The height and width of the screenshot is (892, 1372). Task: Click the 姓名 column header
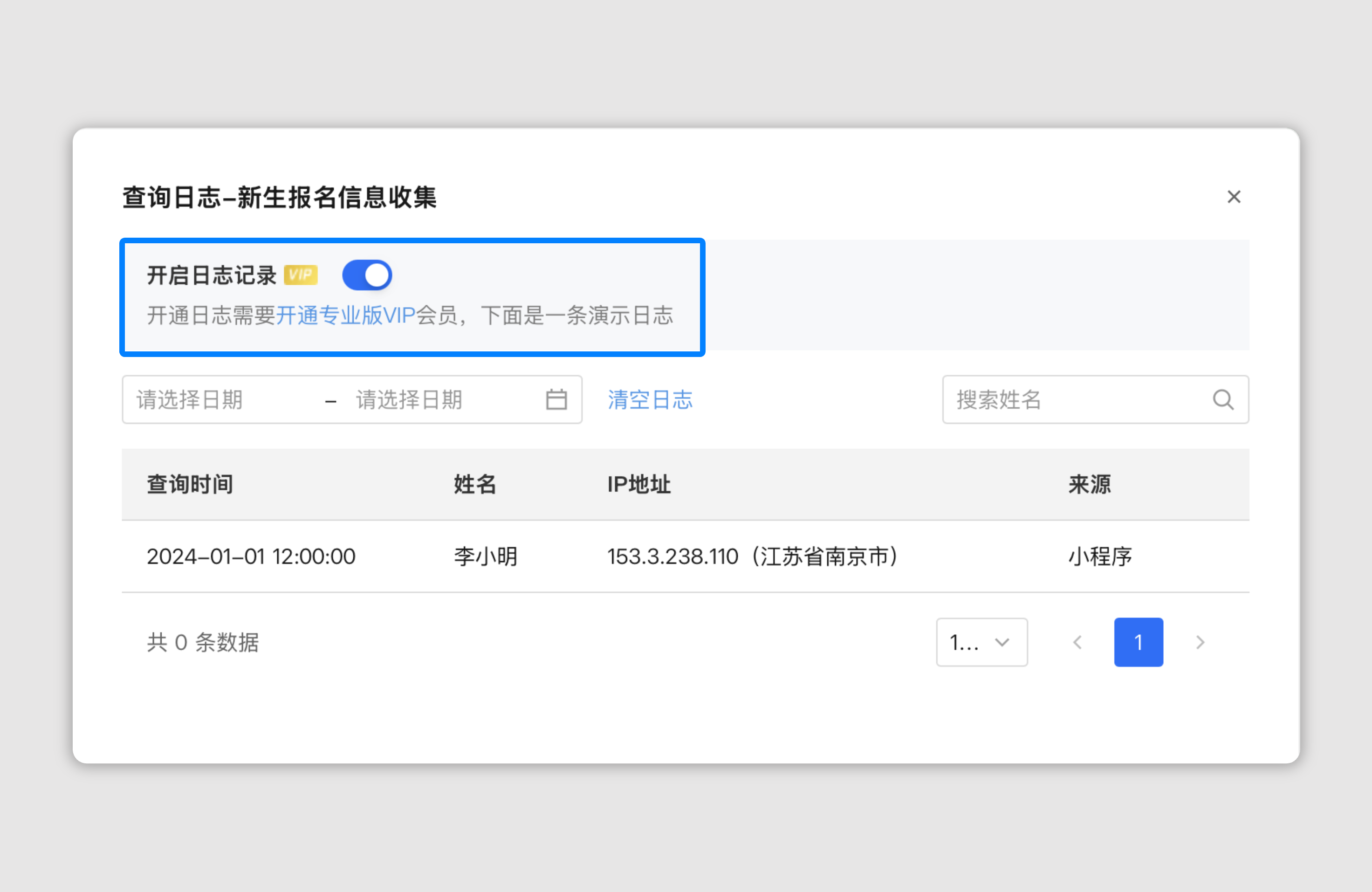pos(474,484)
